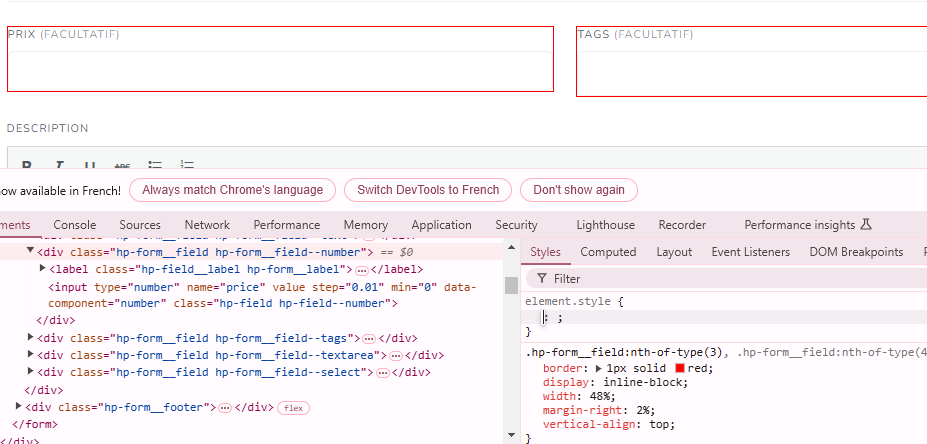
Task: Click ellipsis in hp-form__field--select row
Action: [383, 373]
